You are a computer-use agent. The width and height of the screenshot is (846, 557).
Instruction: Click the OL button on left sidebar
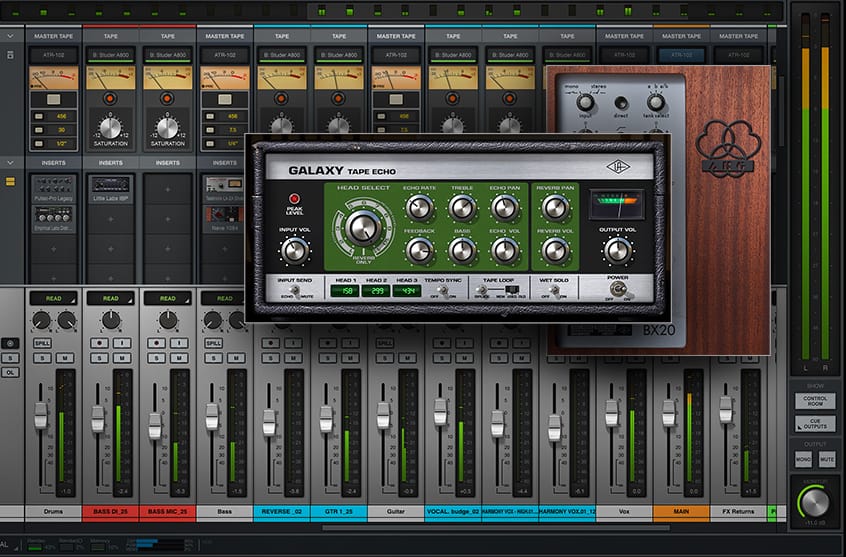pyautogui.click(x=10, y=372)
